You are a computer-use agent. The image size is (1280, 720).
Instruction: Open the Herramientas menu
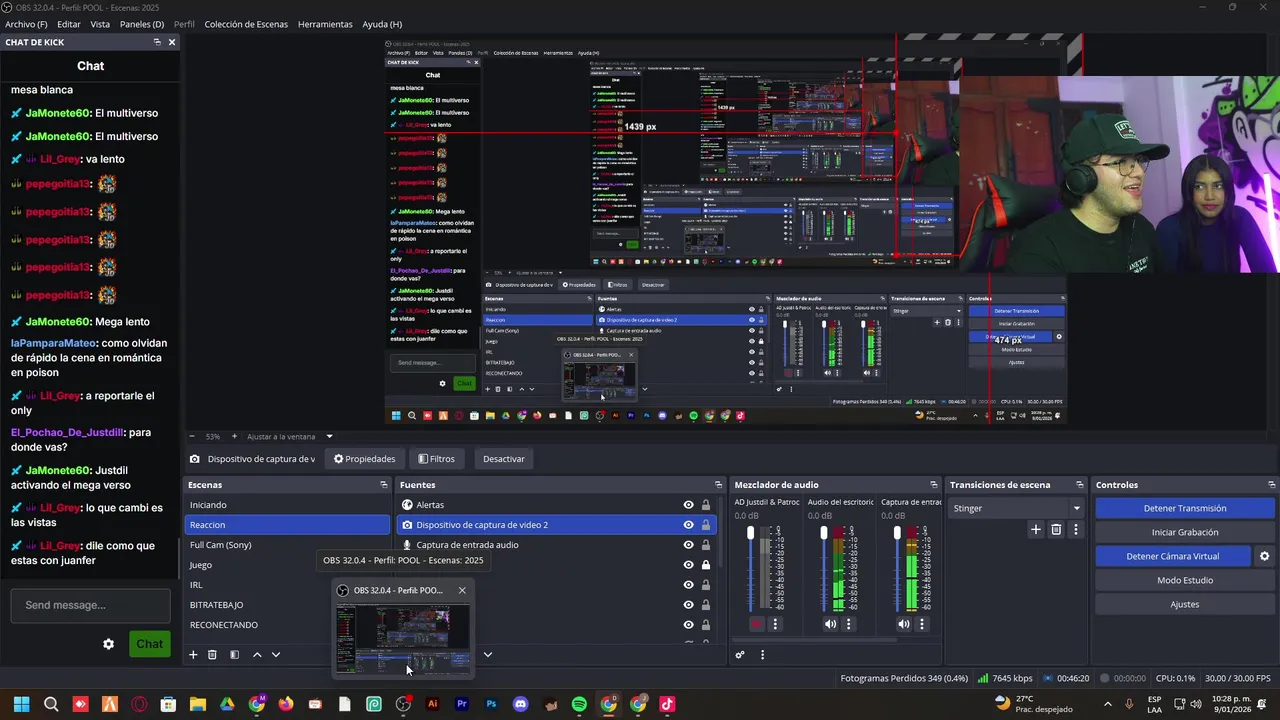pyautogui.click(x=325, y=24)
